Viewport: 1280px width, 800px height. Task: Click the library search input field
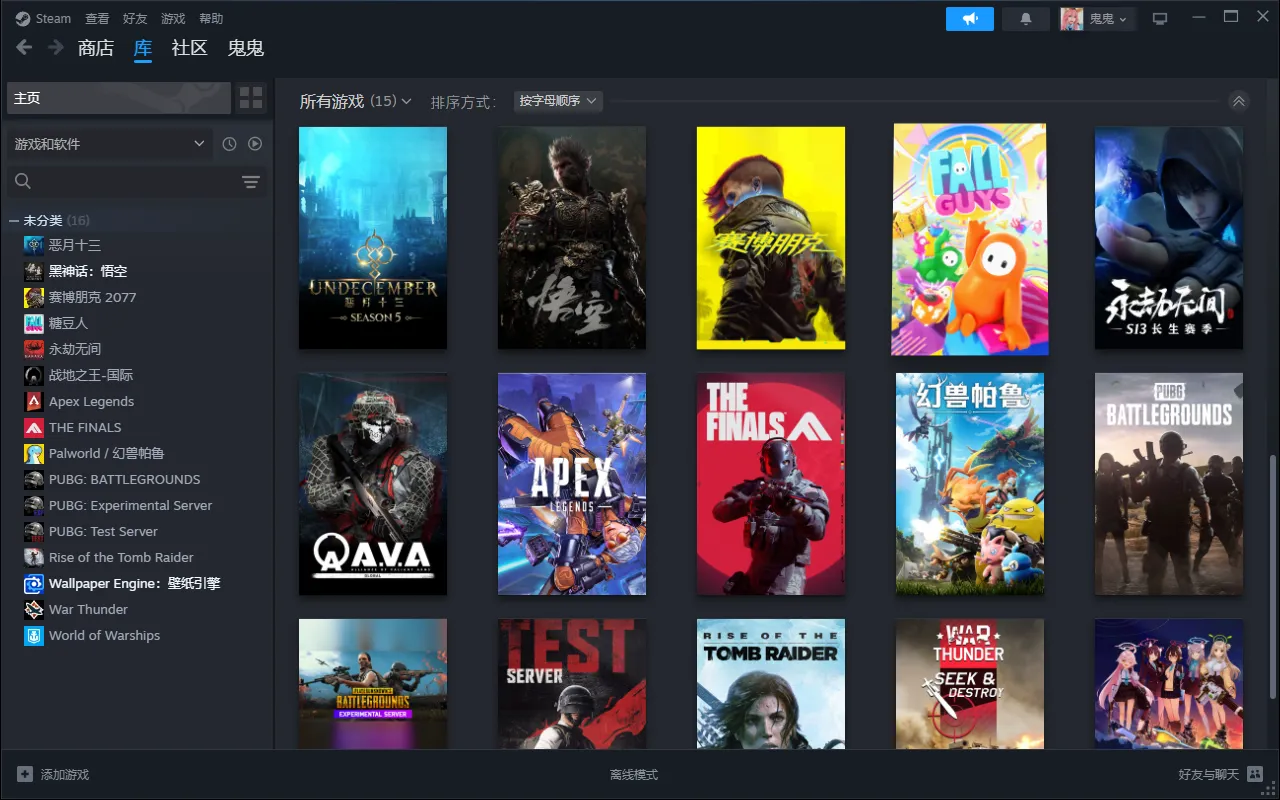point(136,182)
